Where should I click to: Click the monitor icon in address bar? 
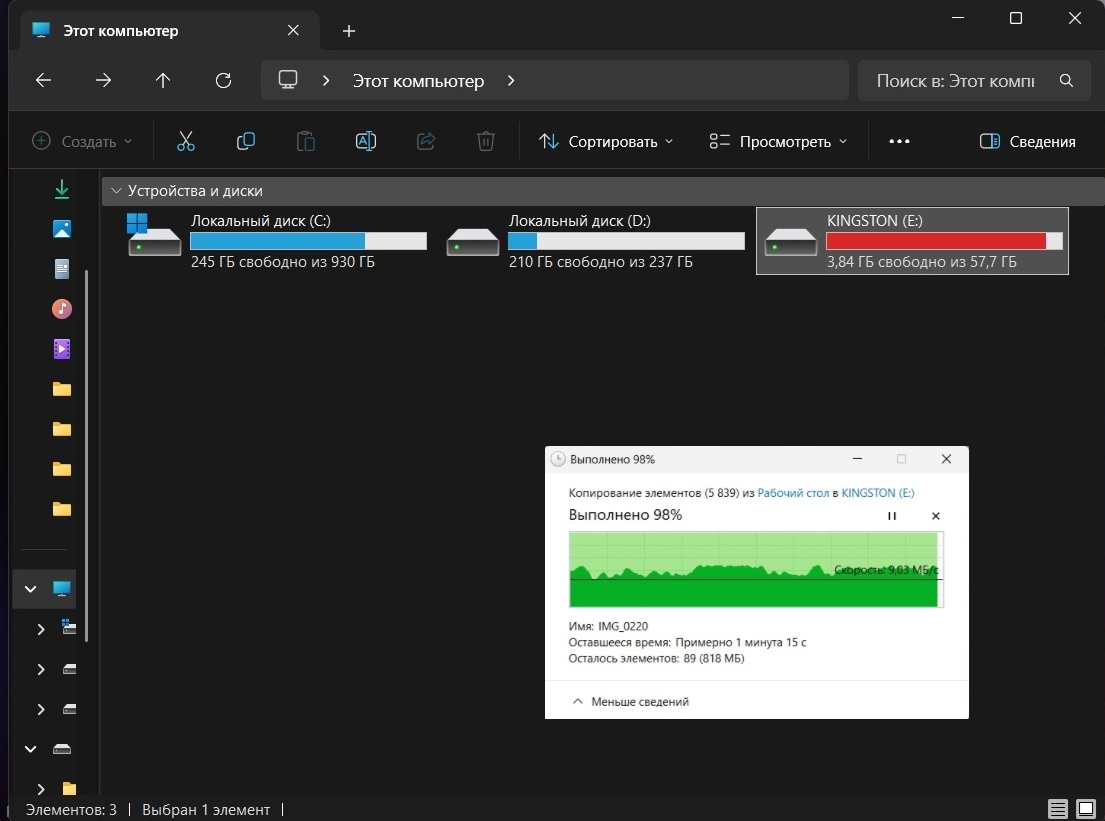pos(288,80)
